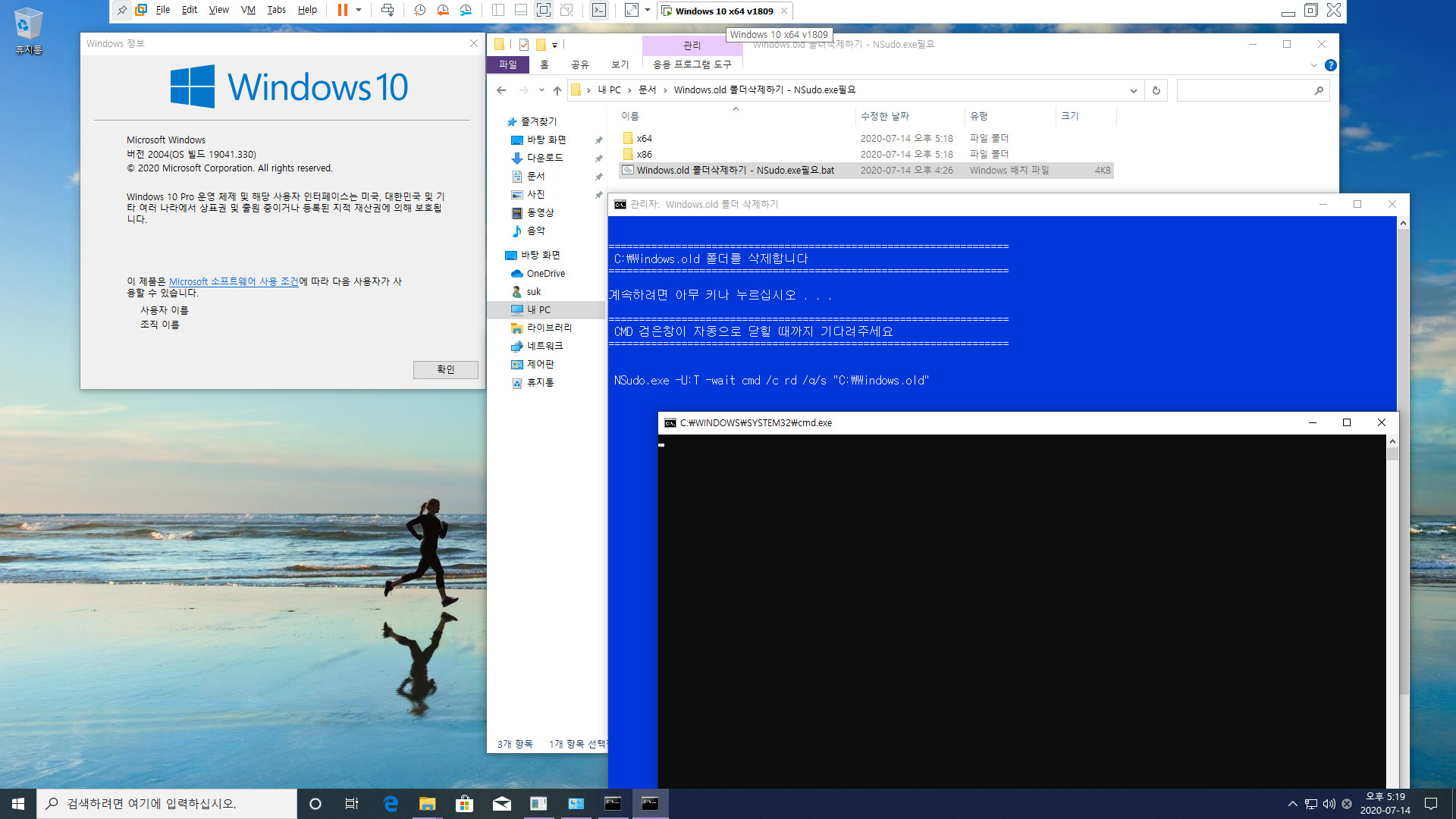
Task: Toggle the VMware library sidebar view icon
Action: click(x=498, y=11)
